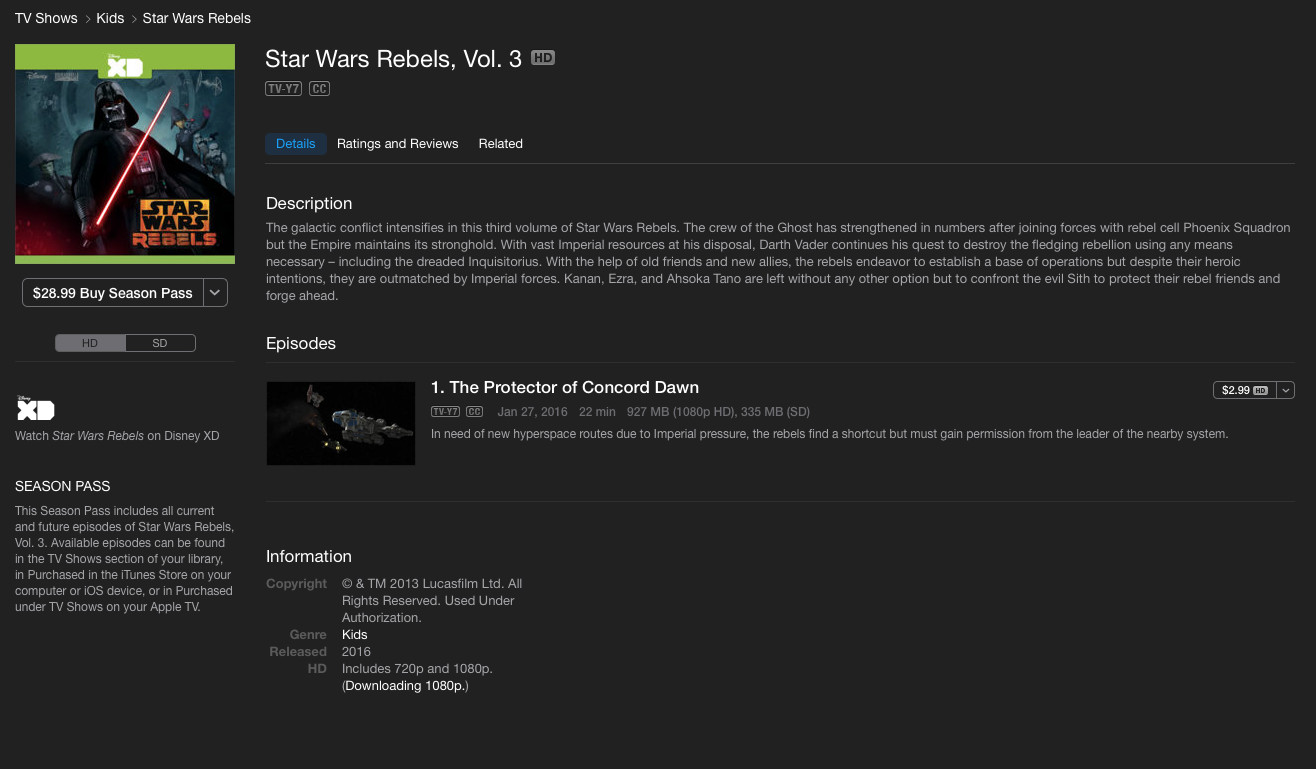Click the episode's TV-Y7 rating badge
This screenshot has height=769, width=1316.
[x=445, y=412]
